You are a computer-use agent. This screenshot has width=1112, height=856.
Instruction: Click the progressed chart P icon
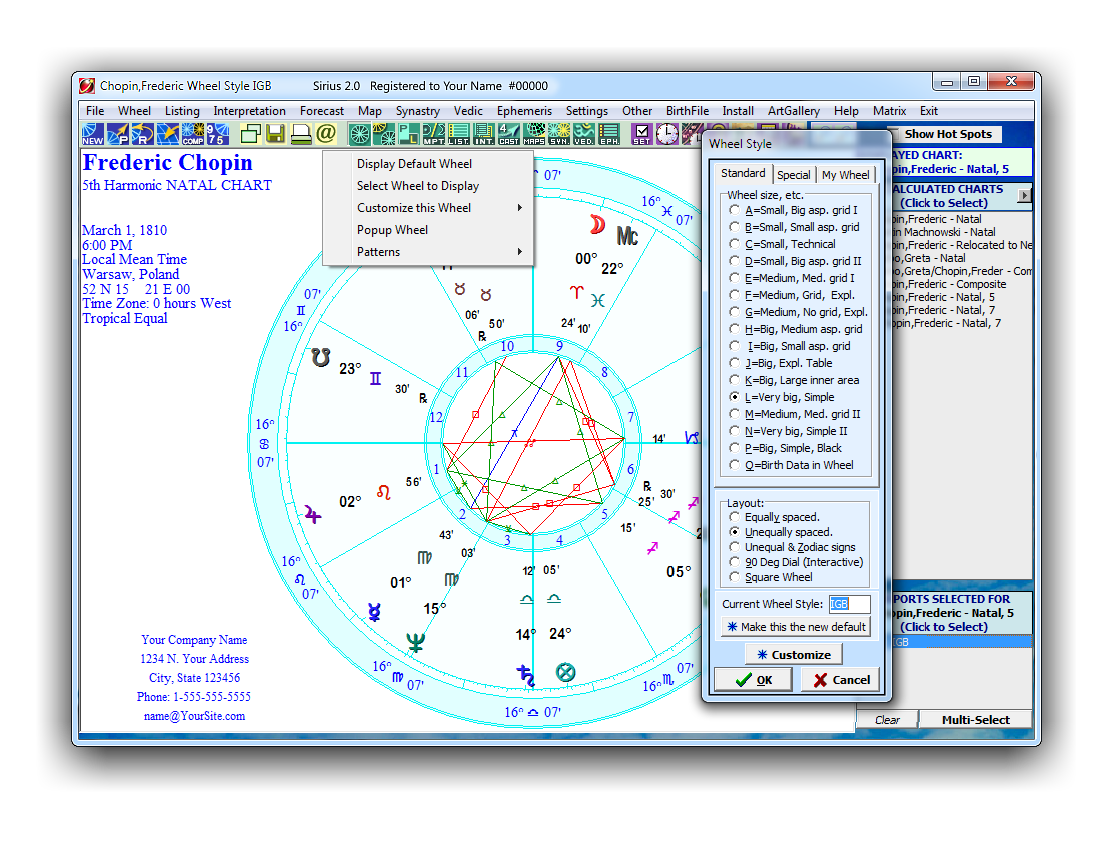(118, 134)
